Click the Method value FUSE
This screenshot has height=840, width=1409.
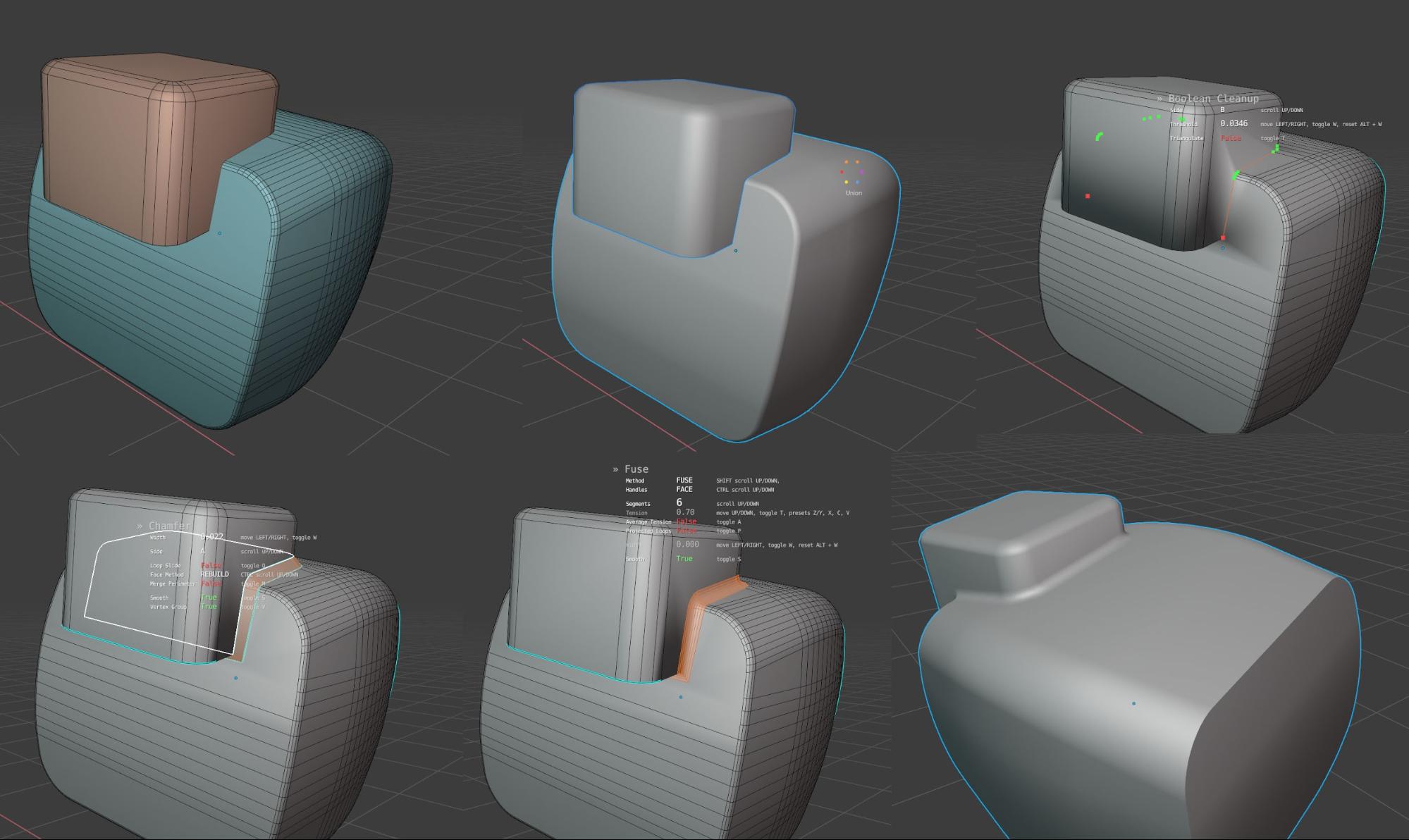(x=684, y=481)
